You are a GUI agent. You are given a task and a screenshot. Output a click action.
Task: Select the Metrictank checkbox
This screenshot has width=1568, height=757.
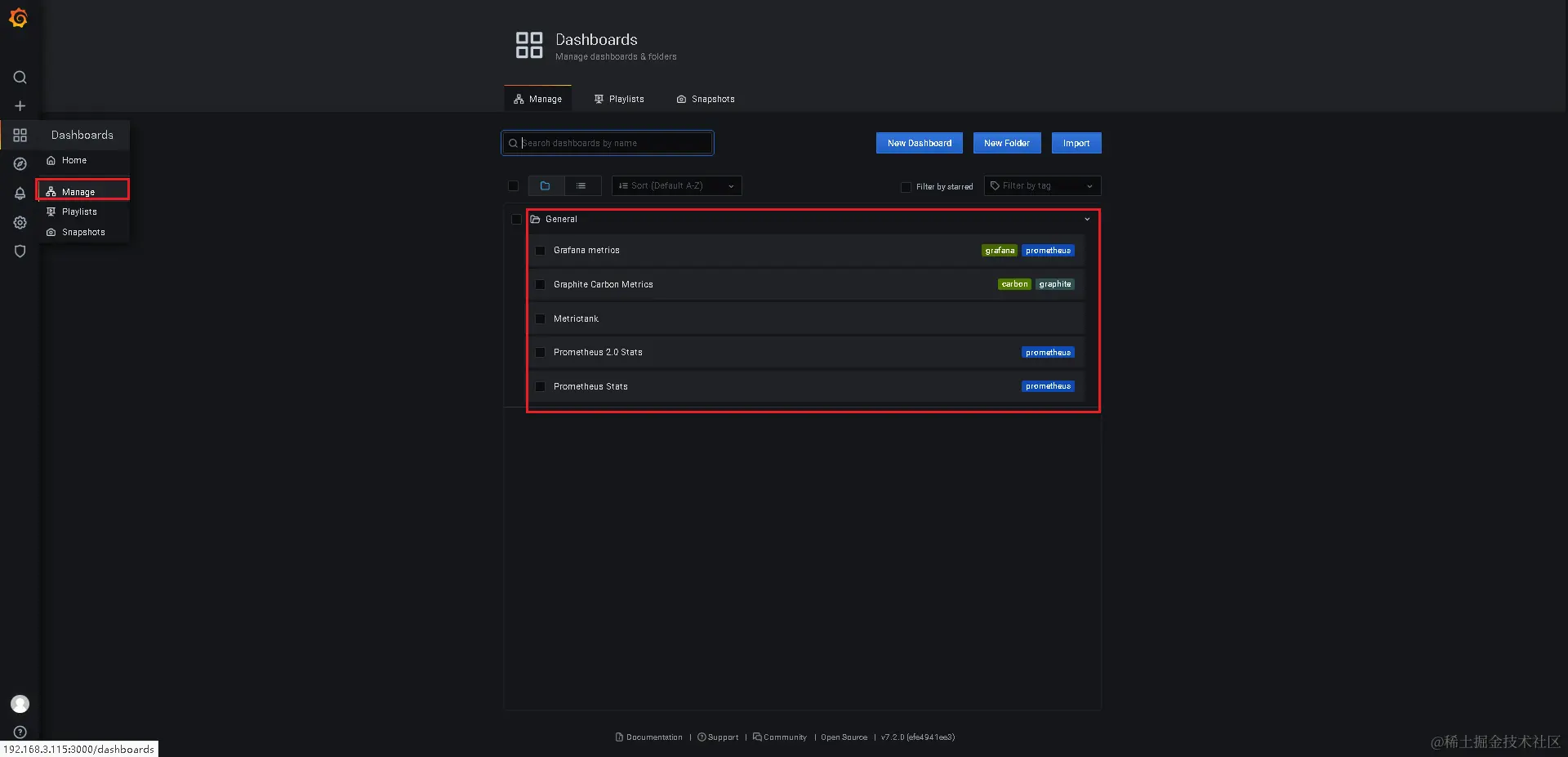pos(540,319)
